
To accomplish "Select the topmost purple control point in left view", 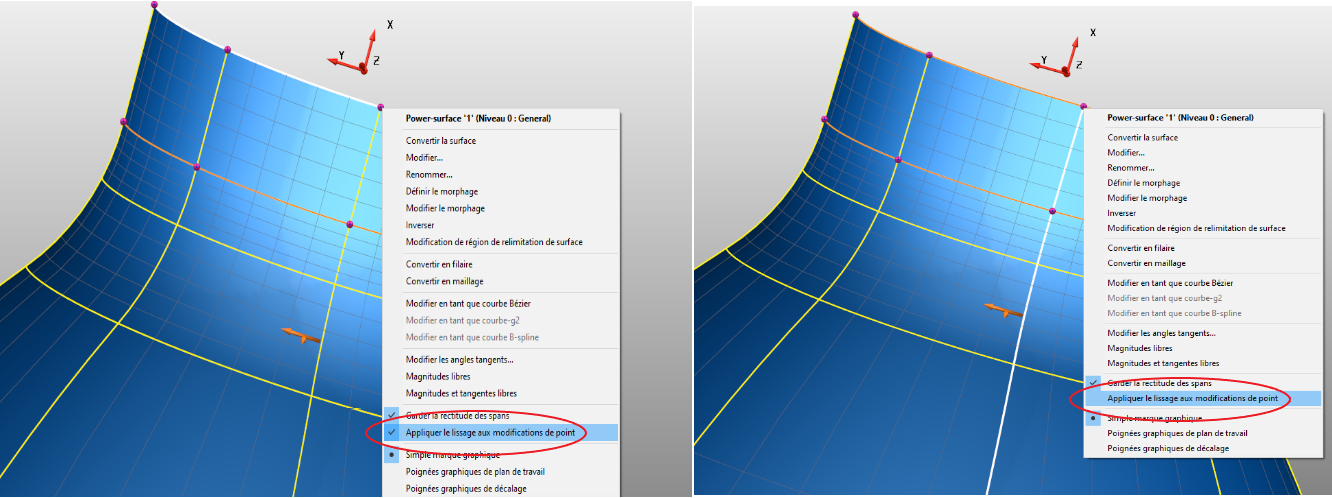I will pyautogui.click(x=154, y=5).
